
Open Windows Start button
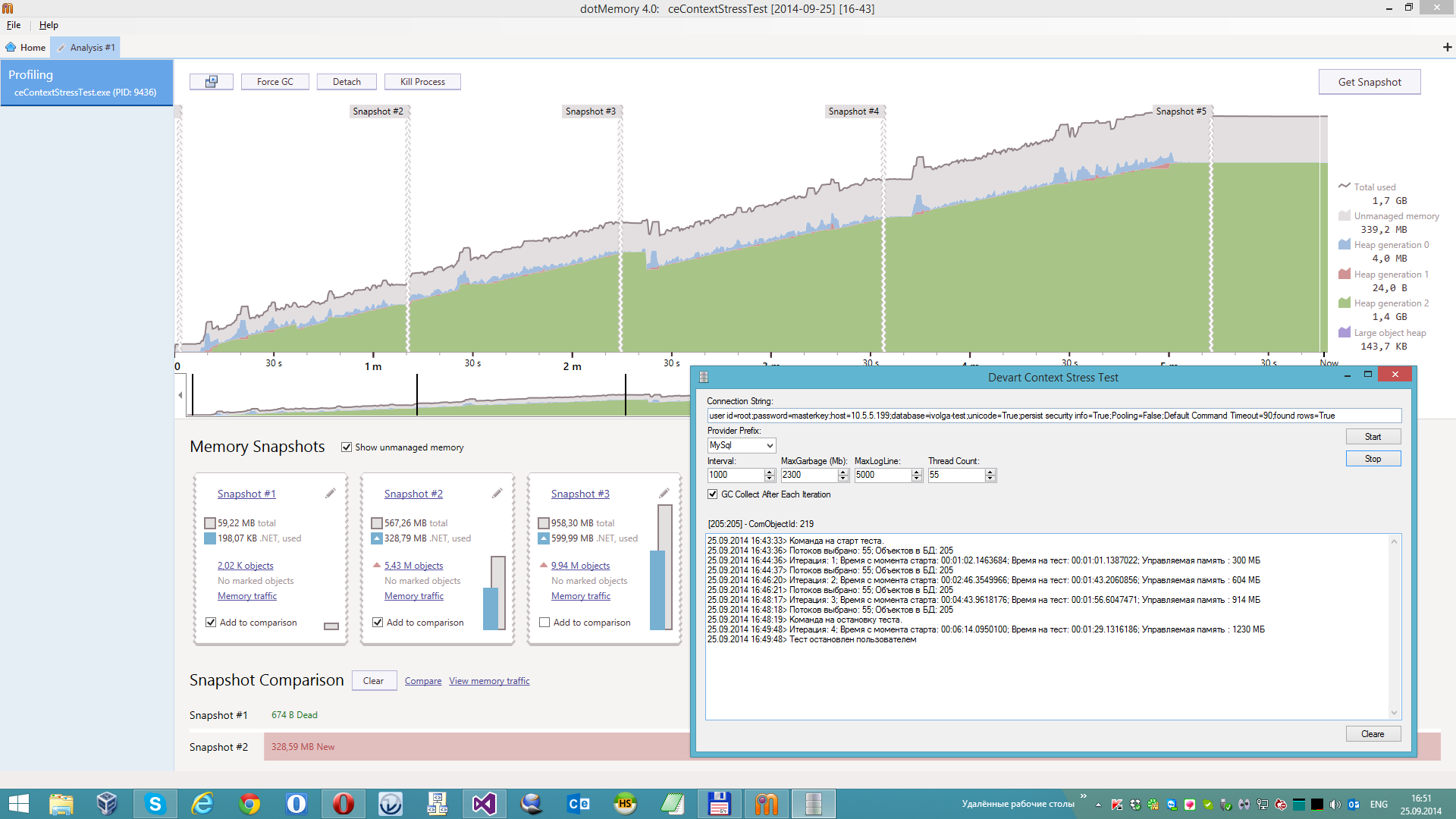(x=18, y=804)
